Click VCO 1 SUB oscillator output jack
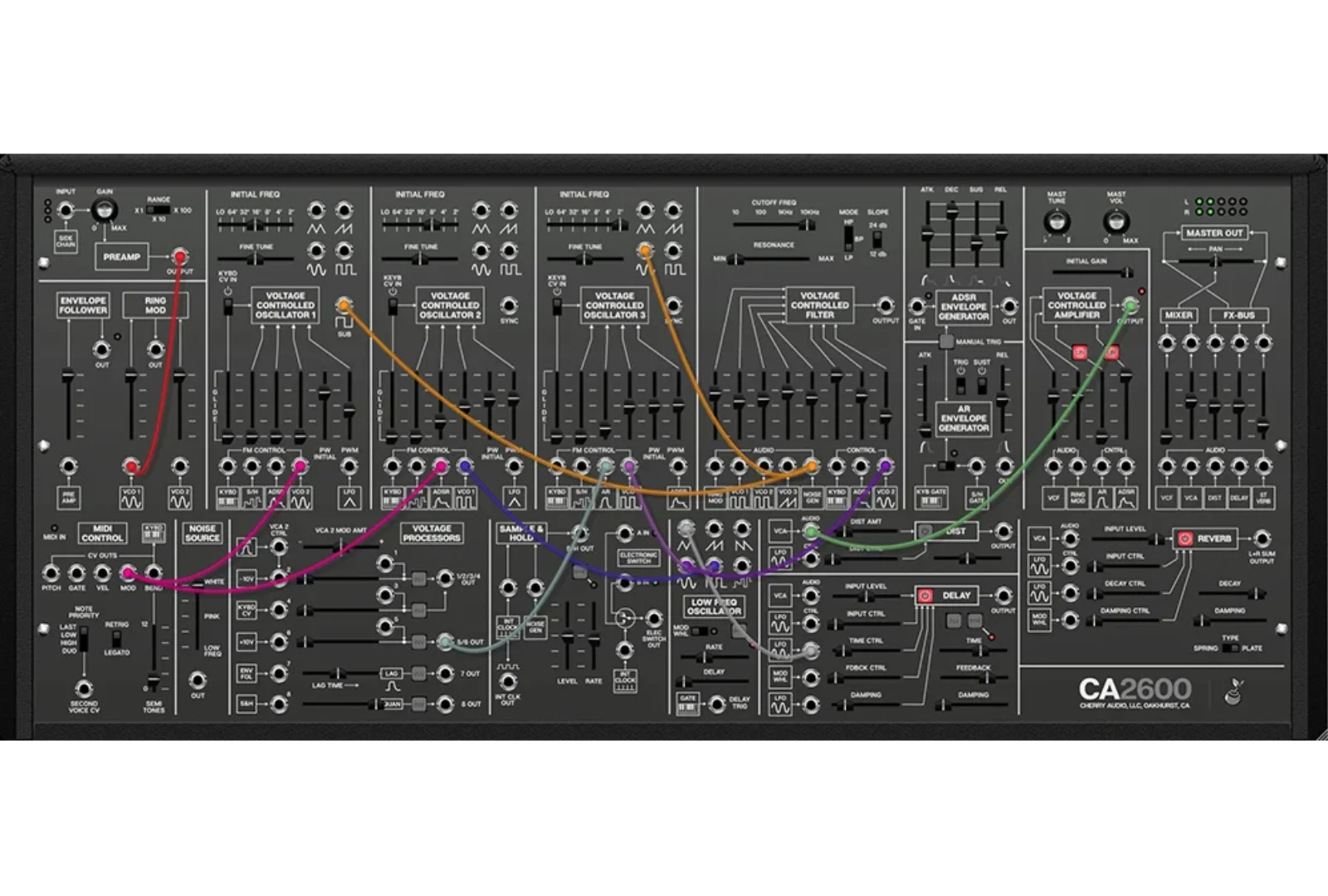 (x=344, y=305)
